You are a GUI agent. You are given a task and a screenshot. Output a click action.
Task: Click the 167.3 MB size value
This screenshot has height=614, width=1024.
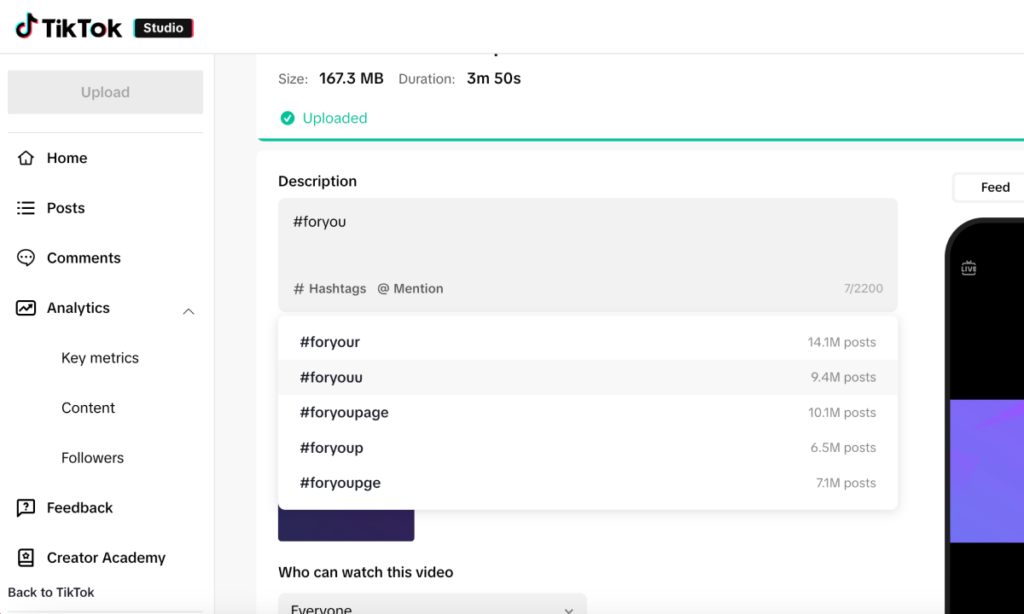[x=351, y=78]
